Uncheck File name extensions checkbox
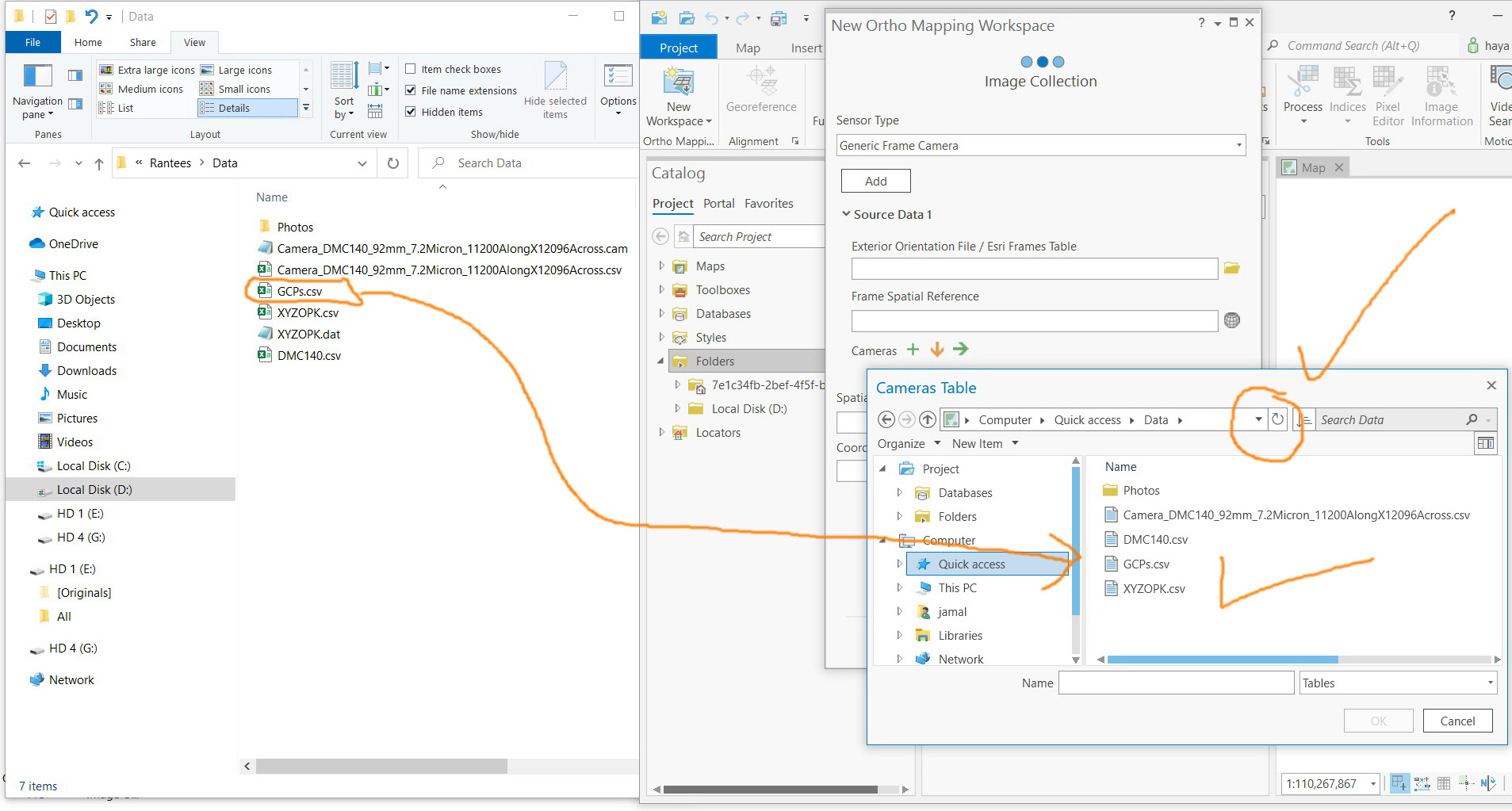The image size is (1512, 811). click(411, 90)
